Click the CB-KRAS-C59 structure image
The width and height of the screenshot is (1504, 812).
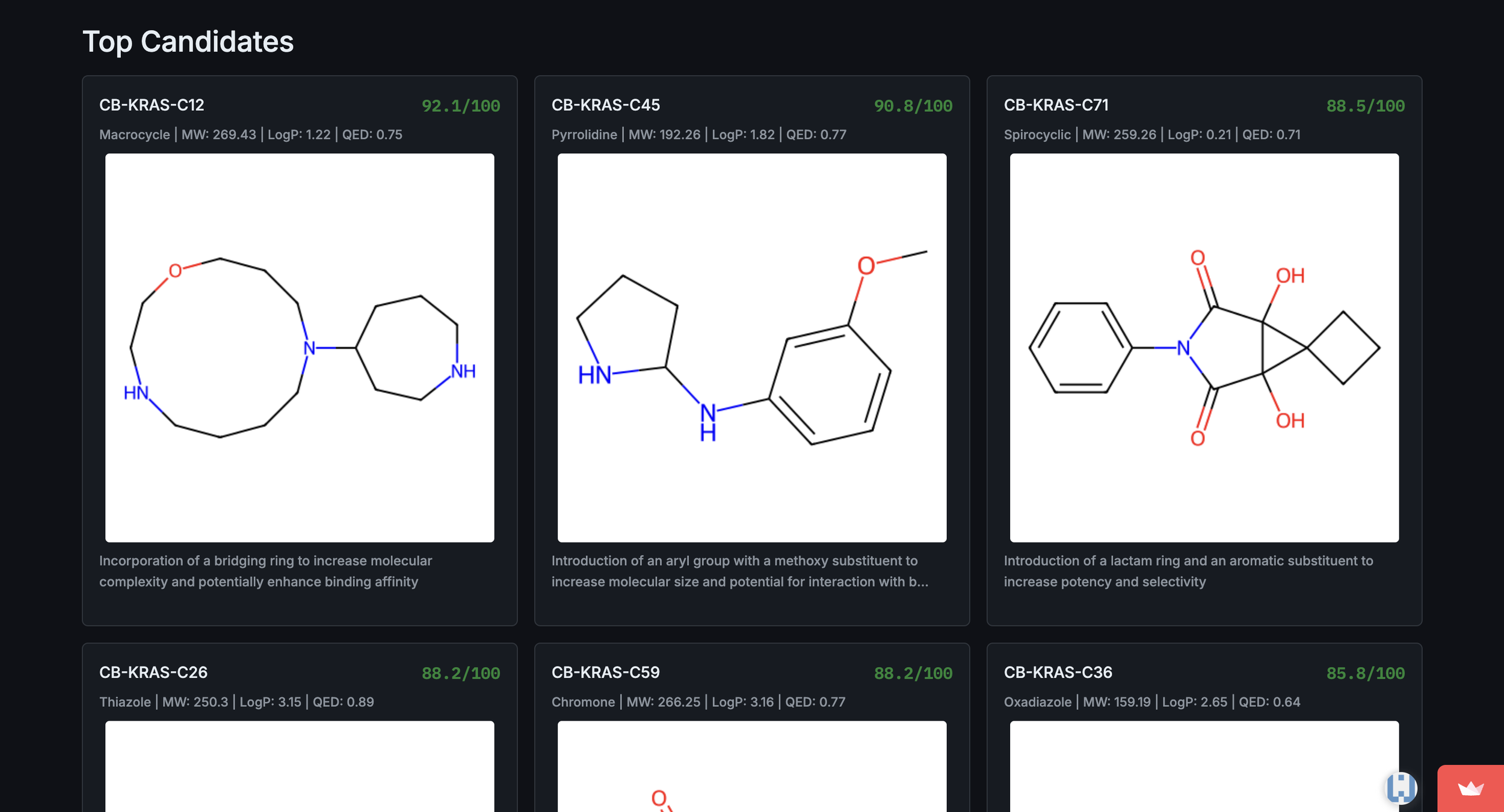(x=752, y=766)
